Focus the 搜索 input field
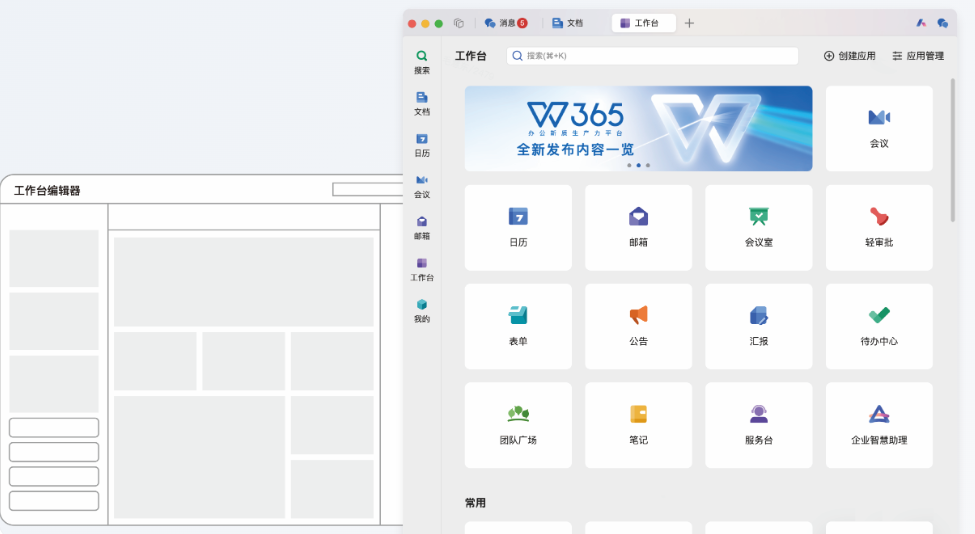The height and width of the screenshot is (534, 975). click(652, 56)
